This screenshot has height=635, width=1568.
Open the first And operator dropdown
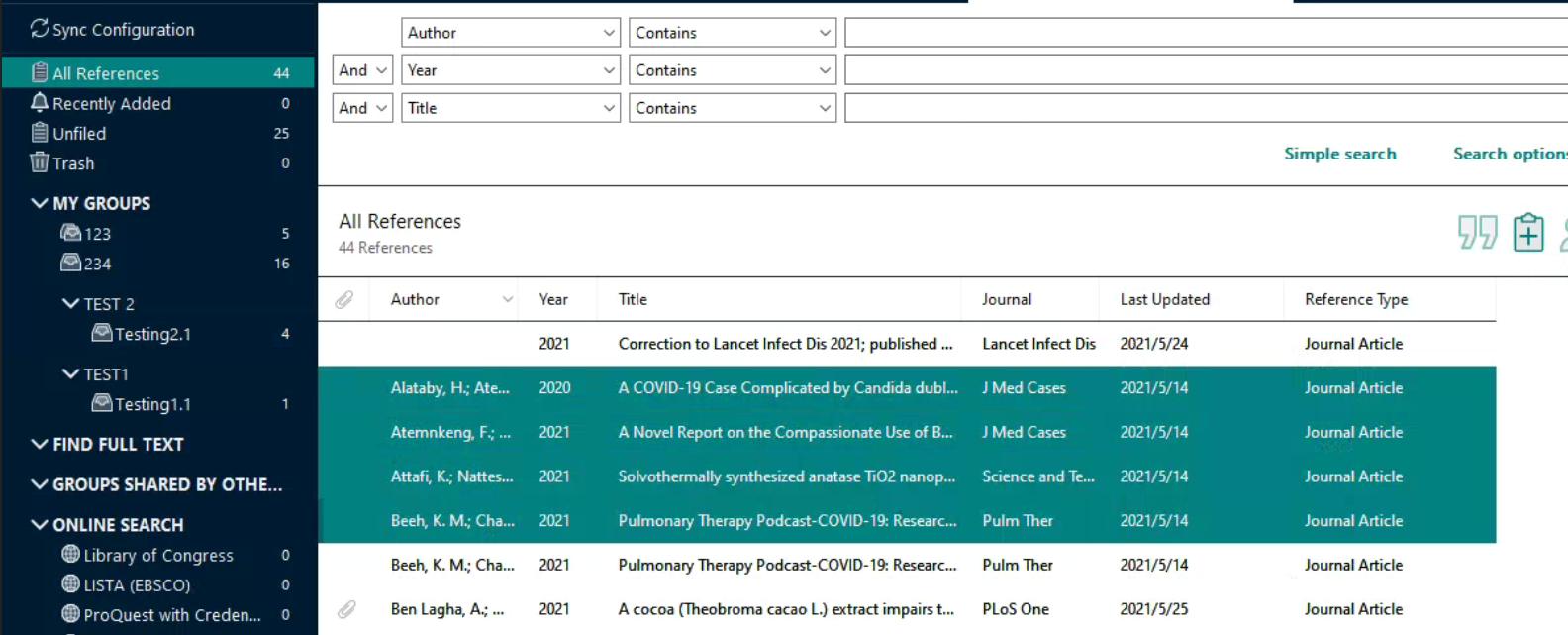click(362, 70)
